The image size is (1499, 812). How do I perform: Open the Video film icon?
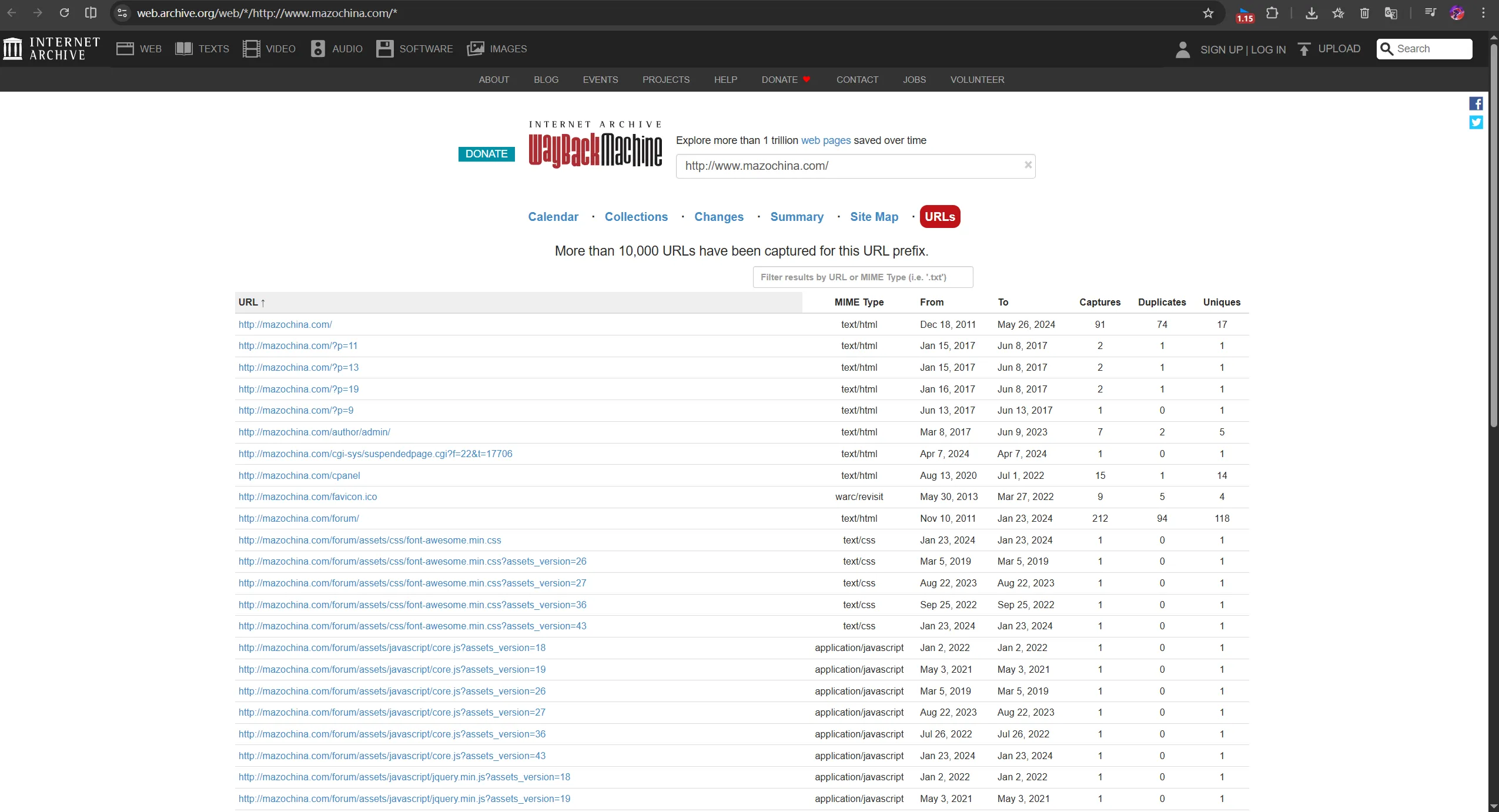pos(251,49)
